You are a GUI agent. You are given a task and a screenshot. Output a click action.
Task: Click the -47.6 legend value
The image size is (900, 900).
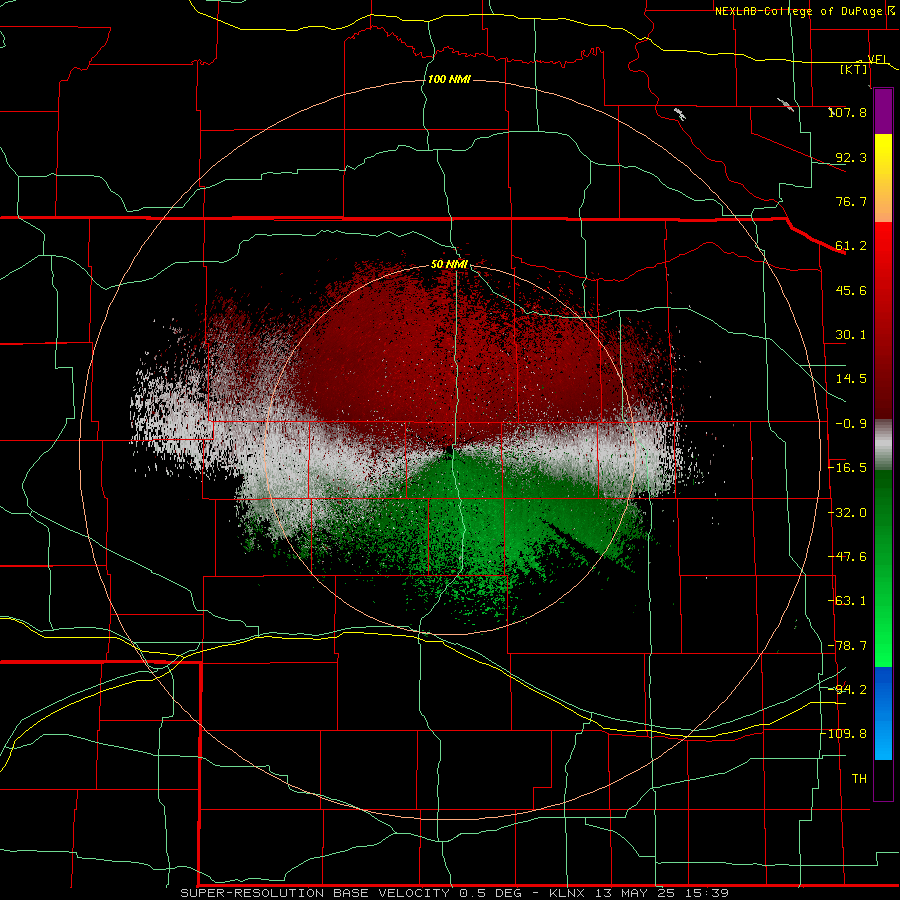coord(848,557)
